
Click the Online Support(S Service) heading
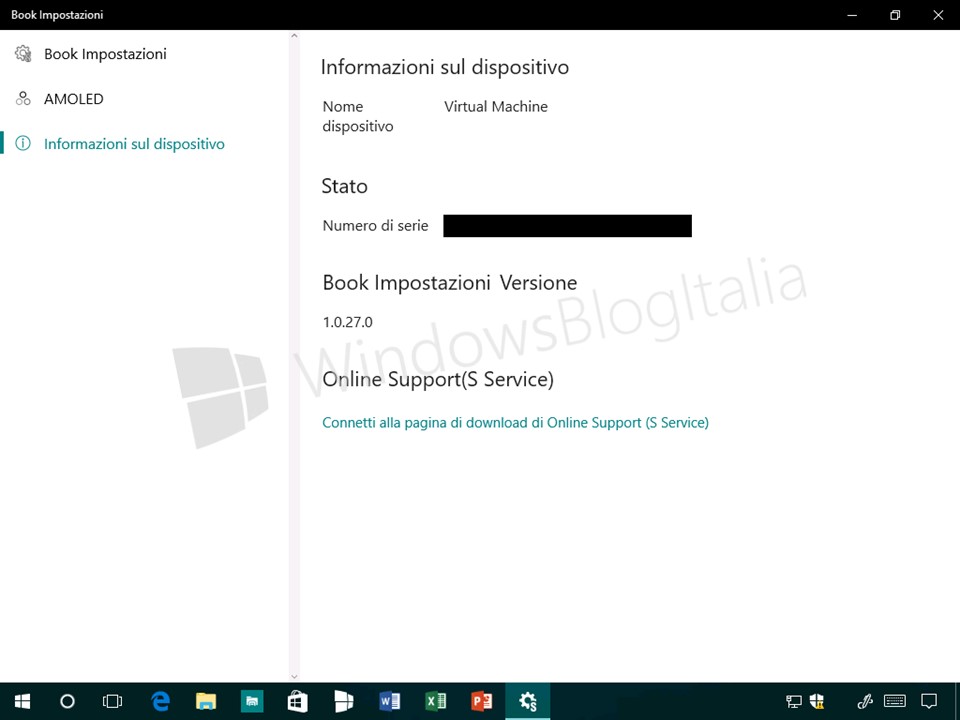tap(438, 380)
